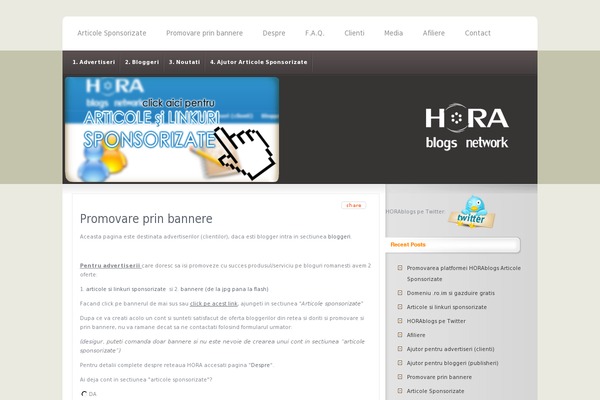Click the share button
The image size is (600, 400).
(x=354, y=205)
